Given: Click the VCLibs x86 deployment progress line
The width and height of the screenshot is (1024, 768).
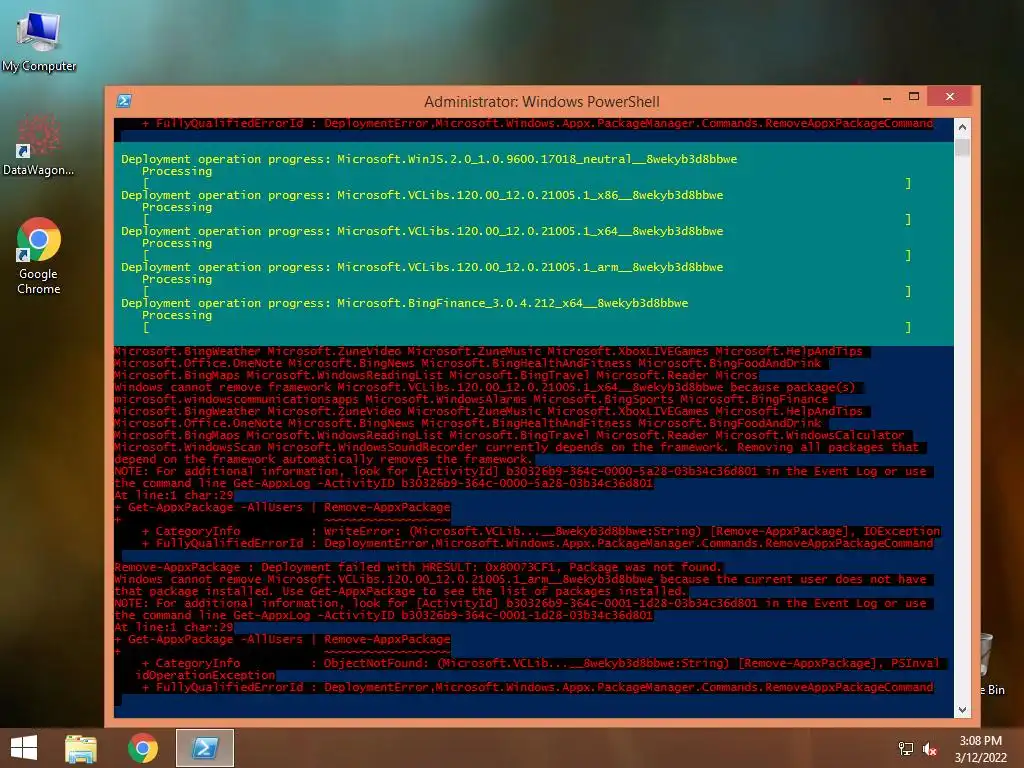Looking at the screenshot, I should (x=422, y=195).
